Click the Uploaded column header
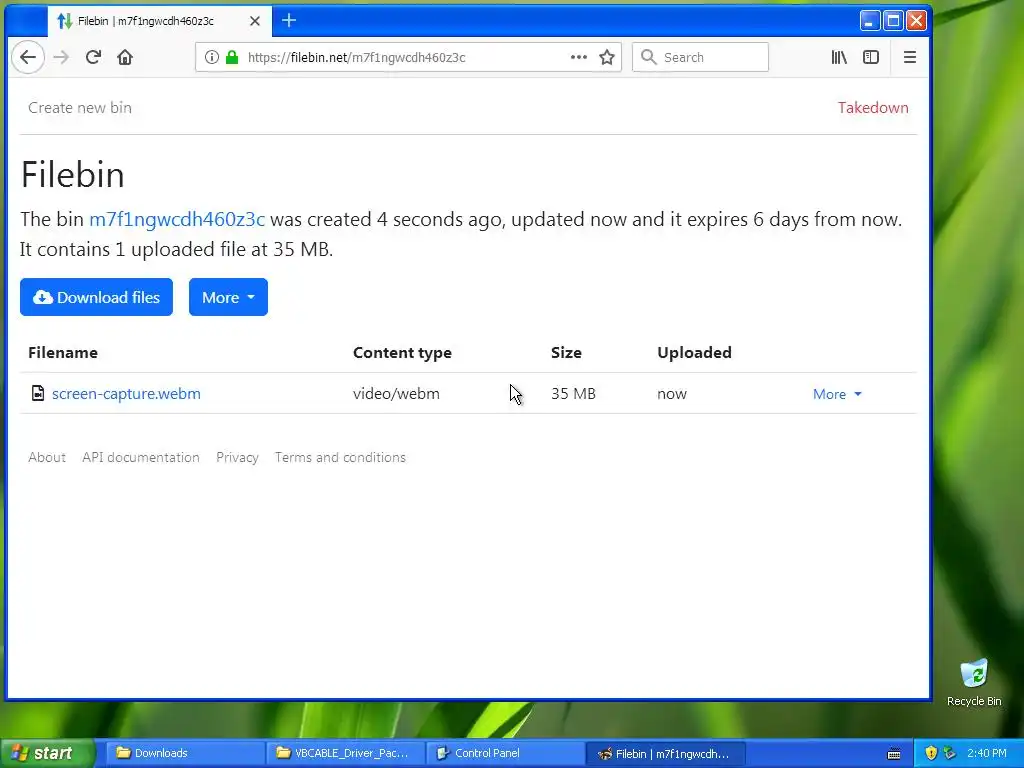Screen dimensions: 1024x768 pos(694,353)
